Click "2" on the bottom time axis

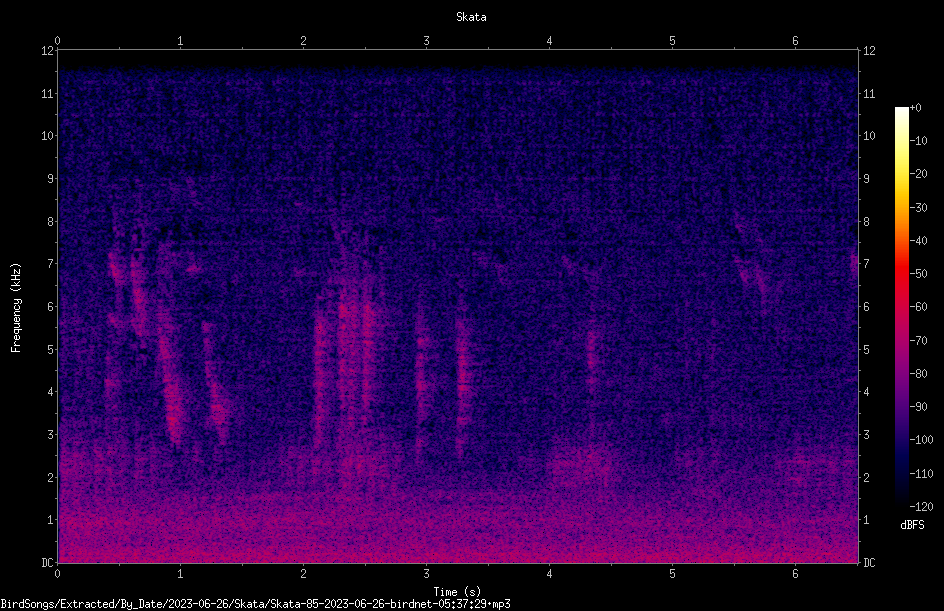(x=303, y=574)
